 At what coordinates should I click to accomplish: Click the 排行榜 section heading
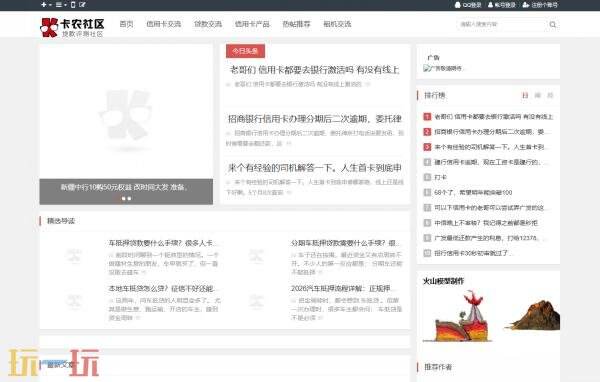coord(435,95)
